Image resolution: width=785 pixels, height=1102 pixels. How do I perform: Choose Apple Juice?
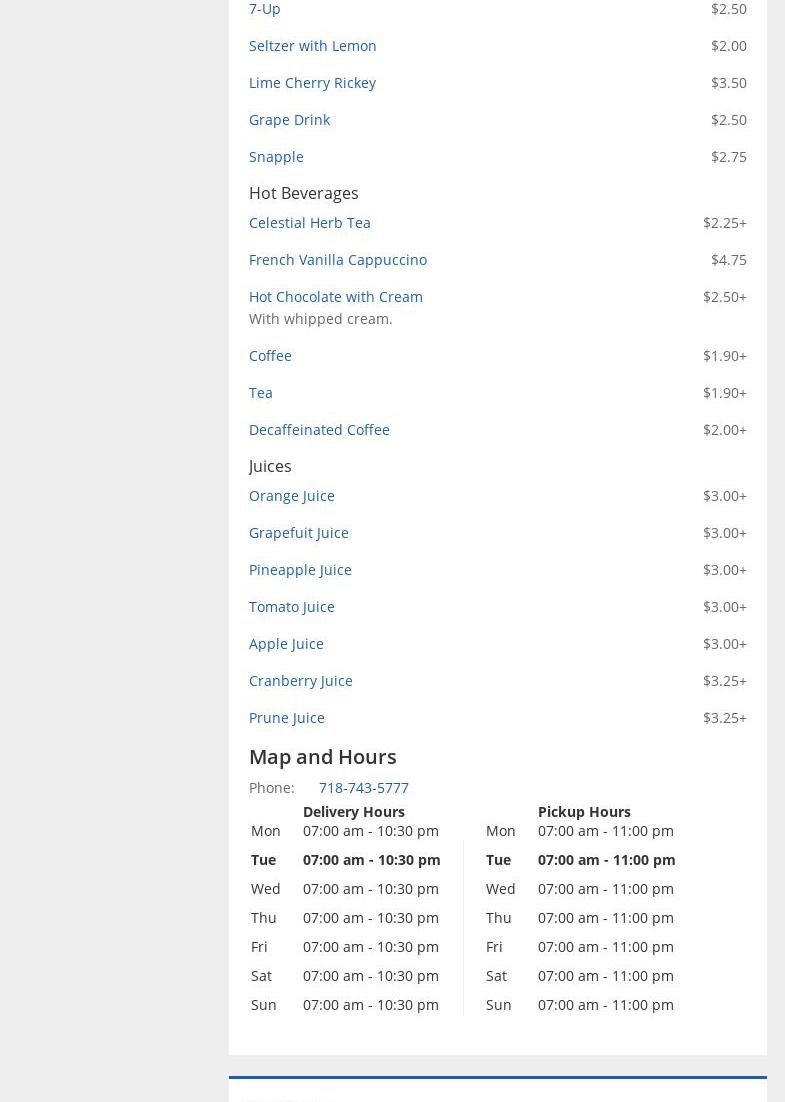coord(286,644)
